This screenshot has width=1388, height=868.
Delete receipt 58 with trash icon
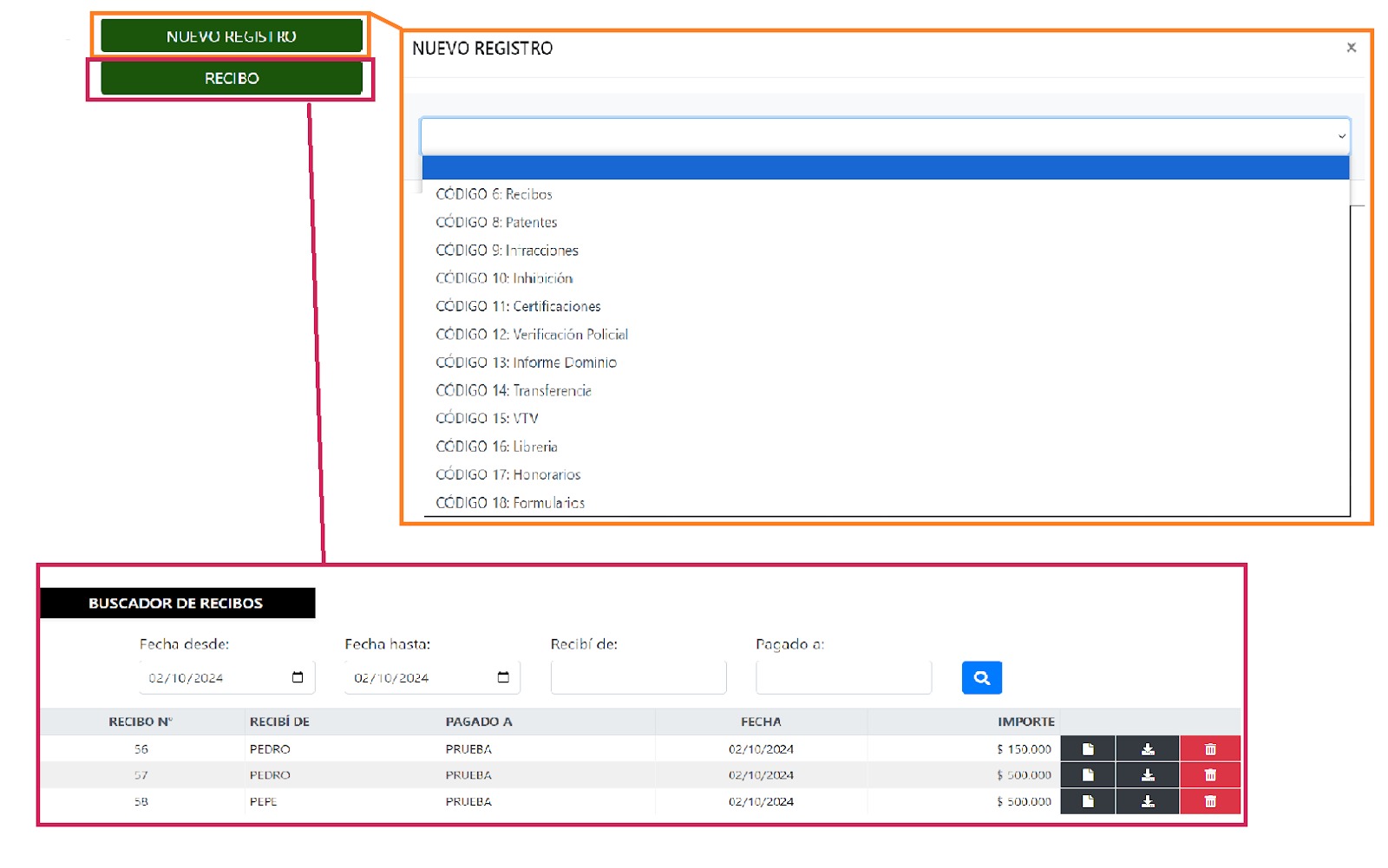click(x=1210, y=801)
